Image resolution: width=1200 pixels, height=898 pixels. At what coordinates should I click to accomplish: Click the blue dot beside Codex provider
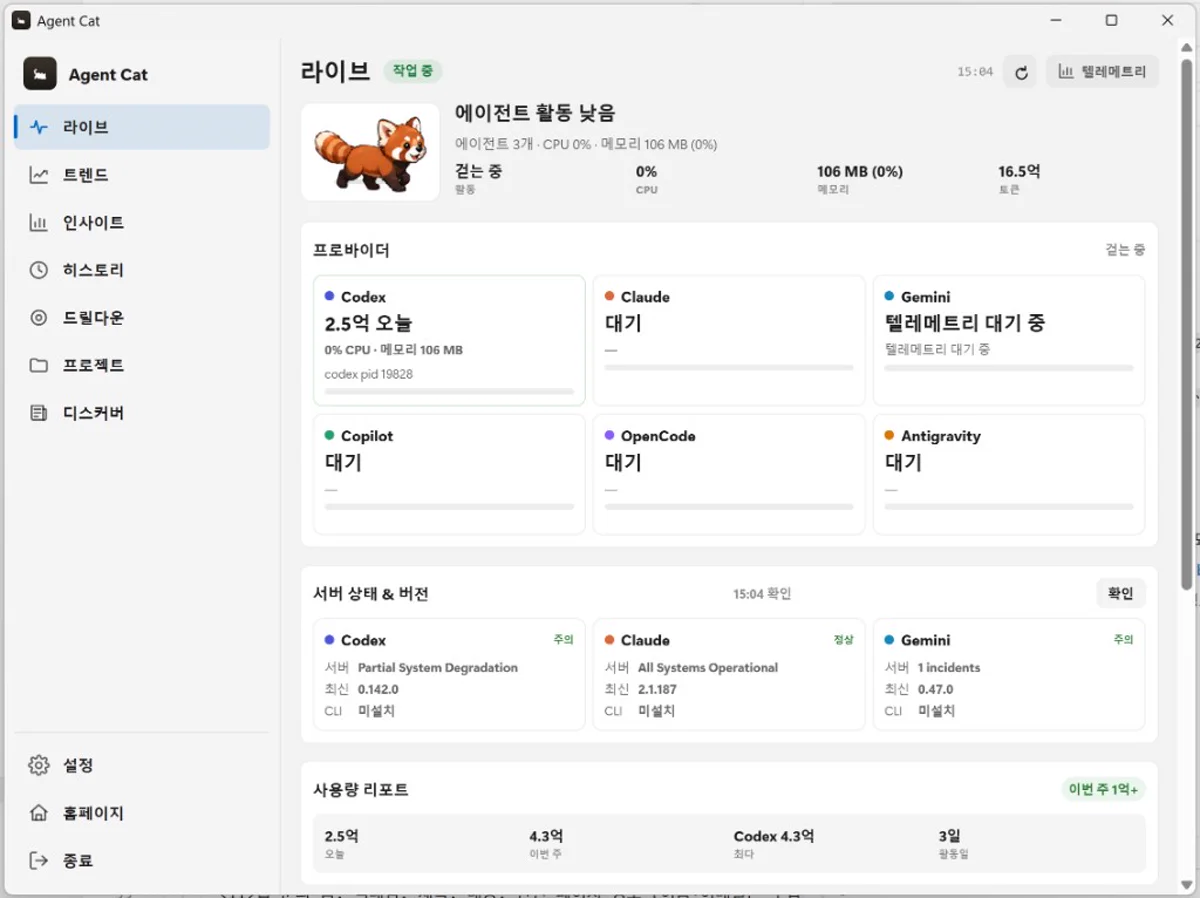pyautogui.click(x=330, y=297)
